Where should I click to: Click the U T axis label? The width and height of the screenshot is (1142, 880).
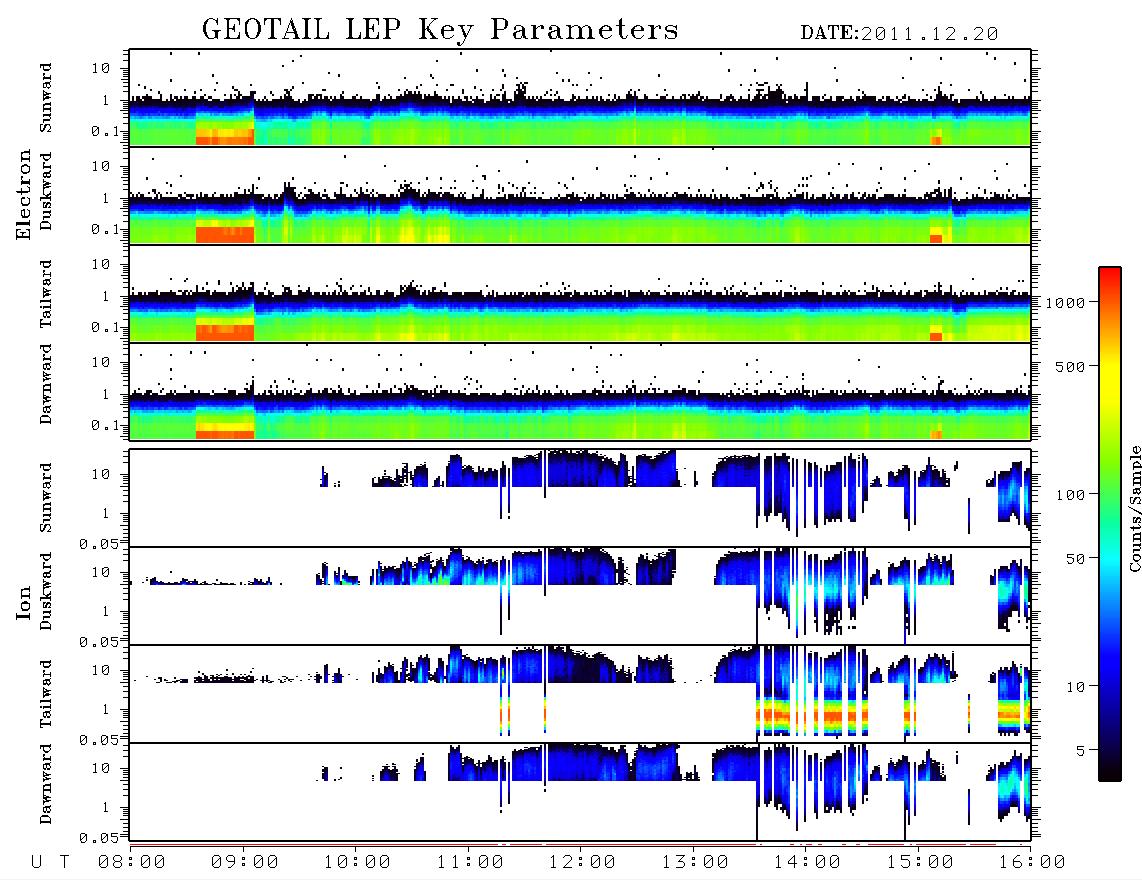(x=50, y=863)
